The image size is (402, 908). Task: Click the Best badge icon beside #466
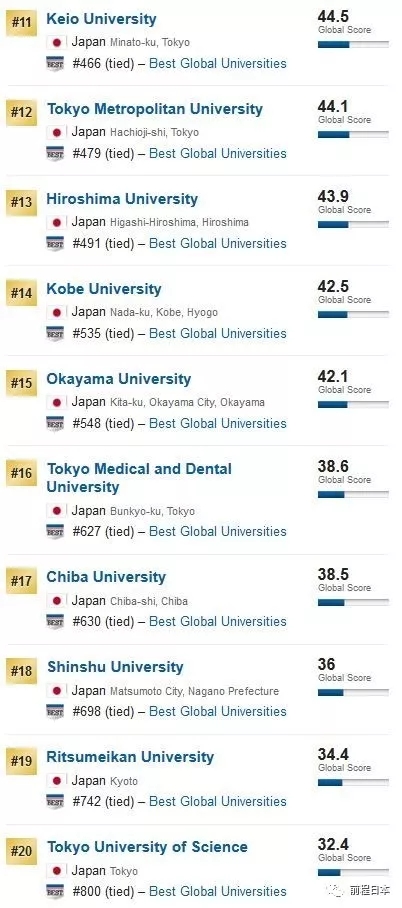click(x=55, y=63)
